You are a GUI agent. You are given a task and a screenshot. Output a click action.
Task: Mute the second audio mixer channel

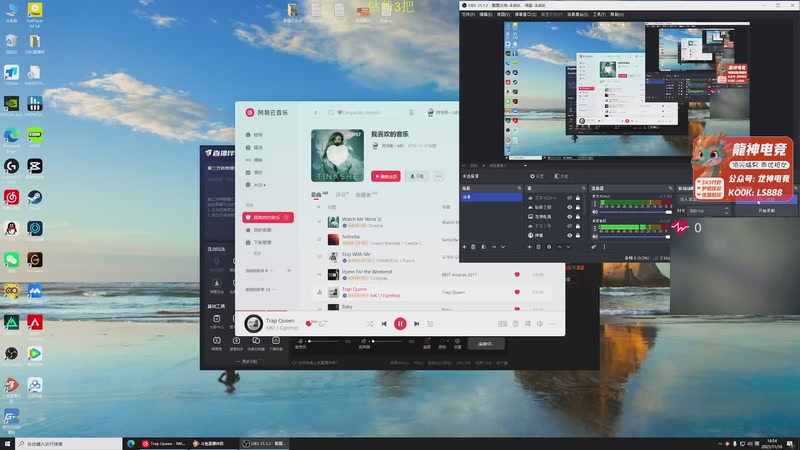pyautogui.click(x=595, y=236)
